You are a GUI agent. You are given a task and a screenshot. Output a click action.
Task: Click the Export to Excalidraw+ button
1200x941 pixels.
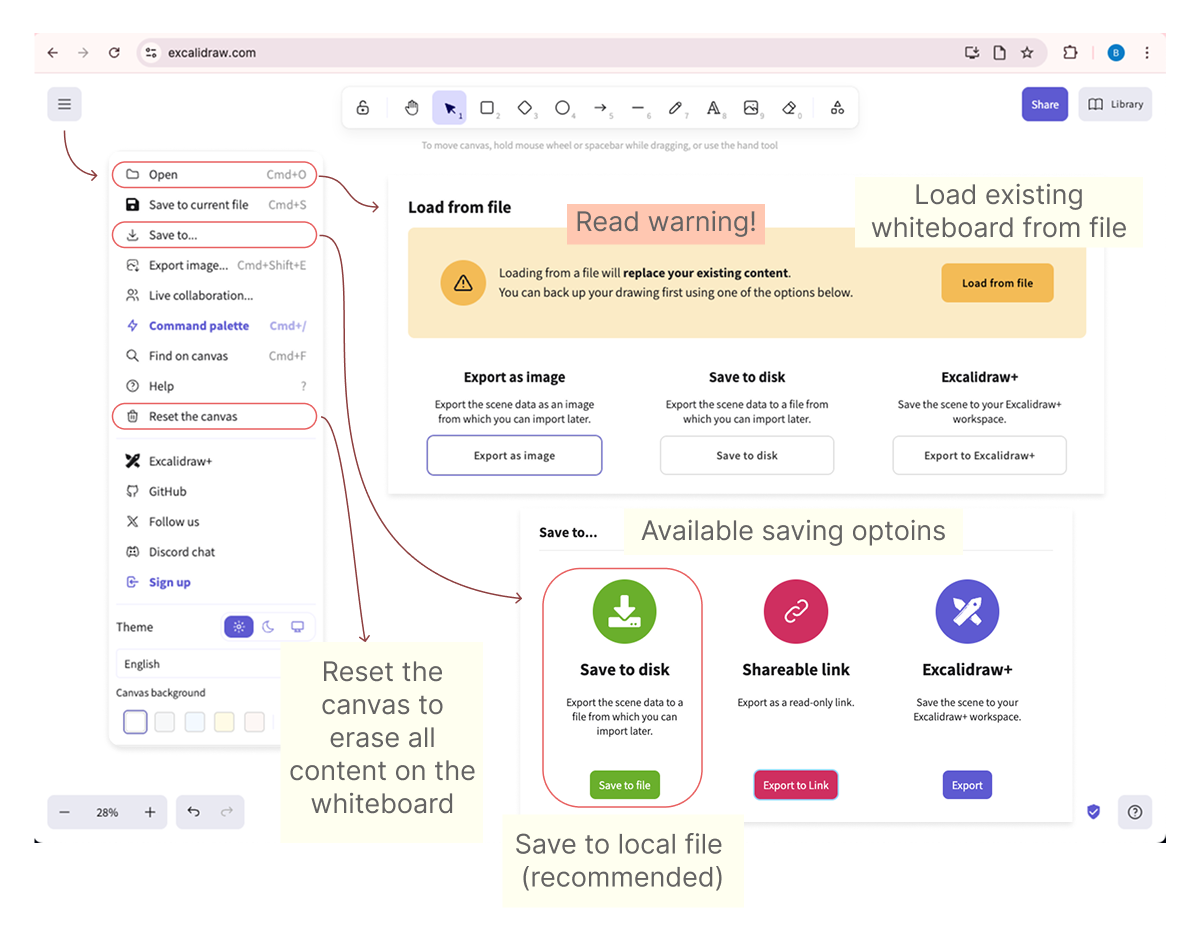click(979, 455)
